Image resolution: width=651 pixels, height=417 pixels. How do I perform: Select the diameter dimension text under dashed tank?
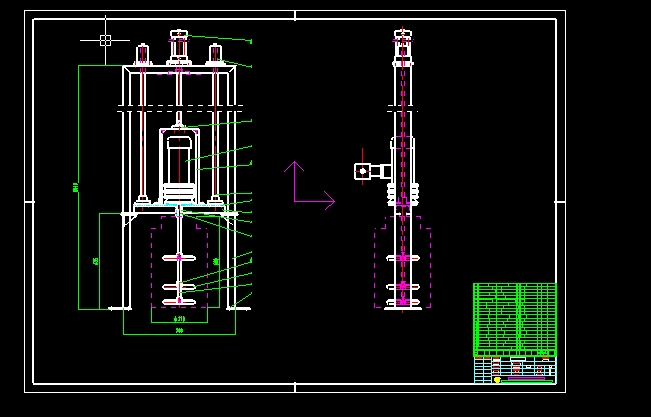point(179,319)
